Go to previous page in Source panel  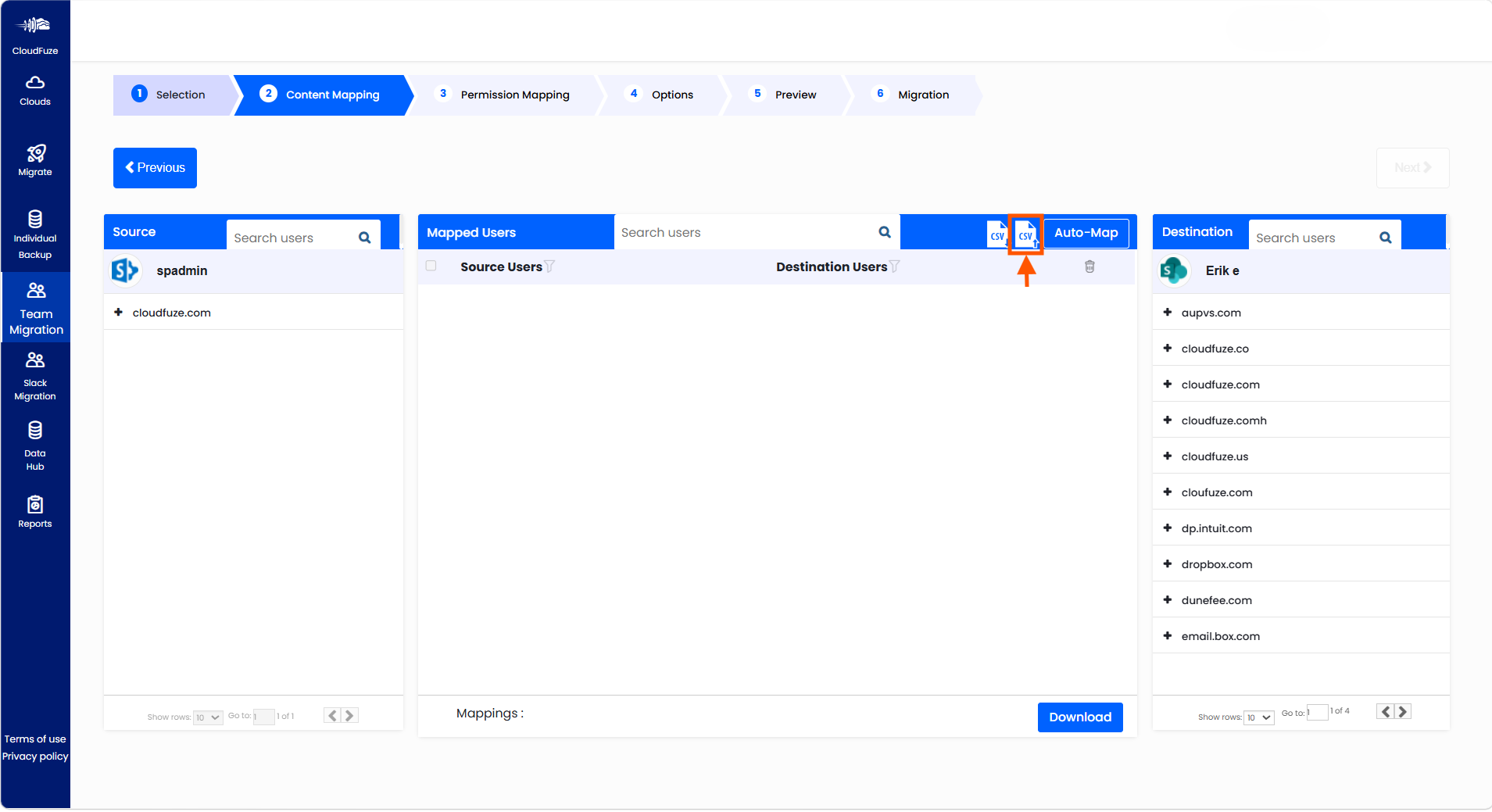pyautogui.click(x=332, y=715)
